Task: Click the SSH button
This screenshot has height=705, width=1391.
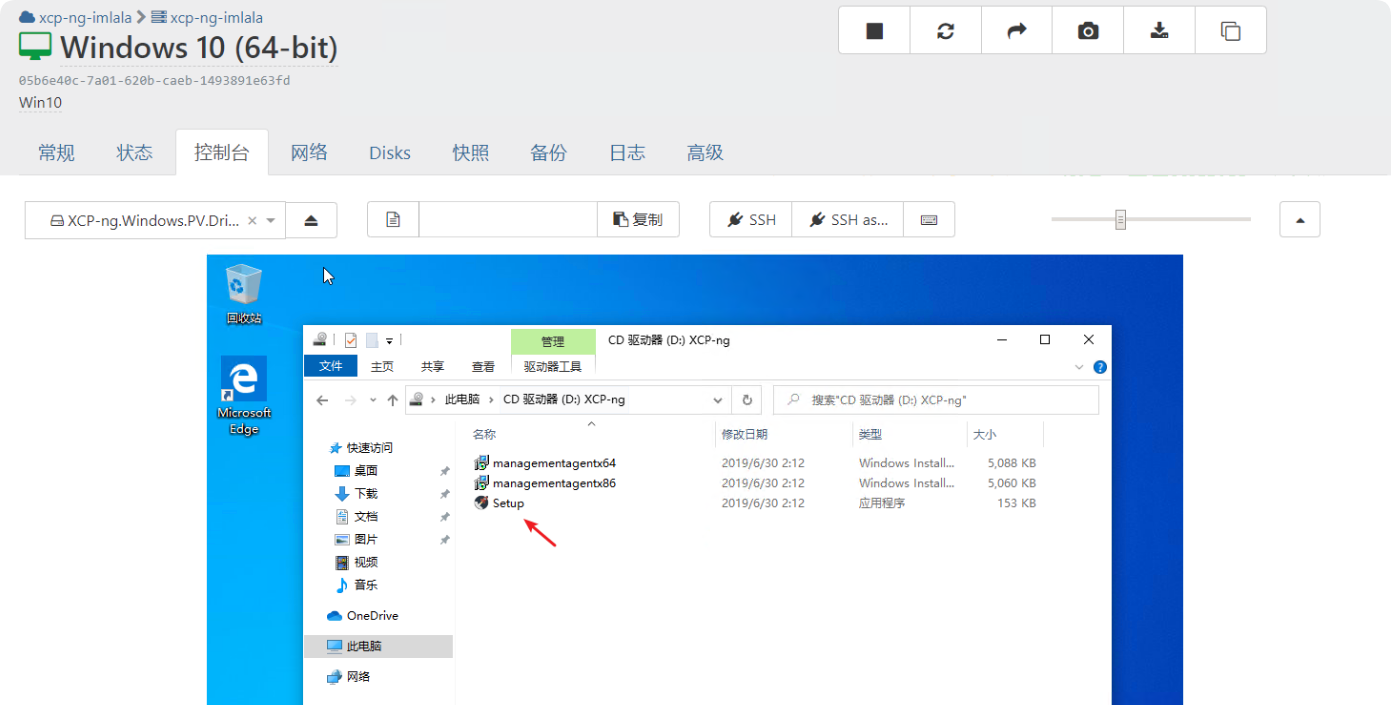Action: pyautogui.click(x=751, y=220)
